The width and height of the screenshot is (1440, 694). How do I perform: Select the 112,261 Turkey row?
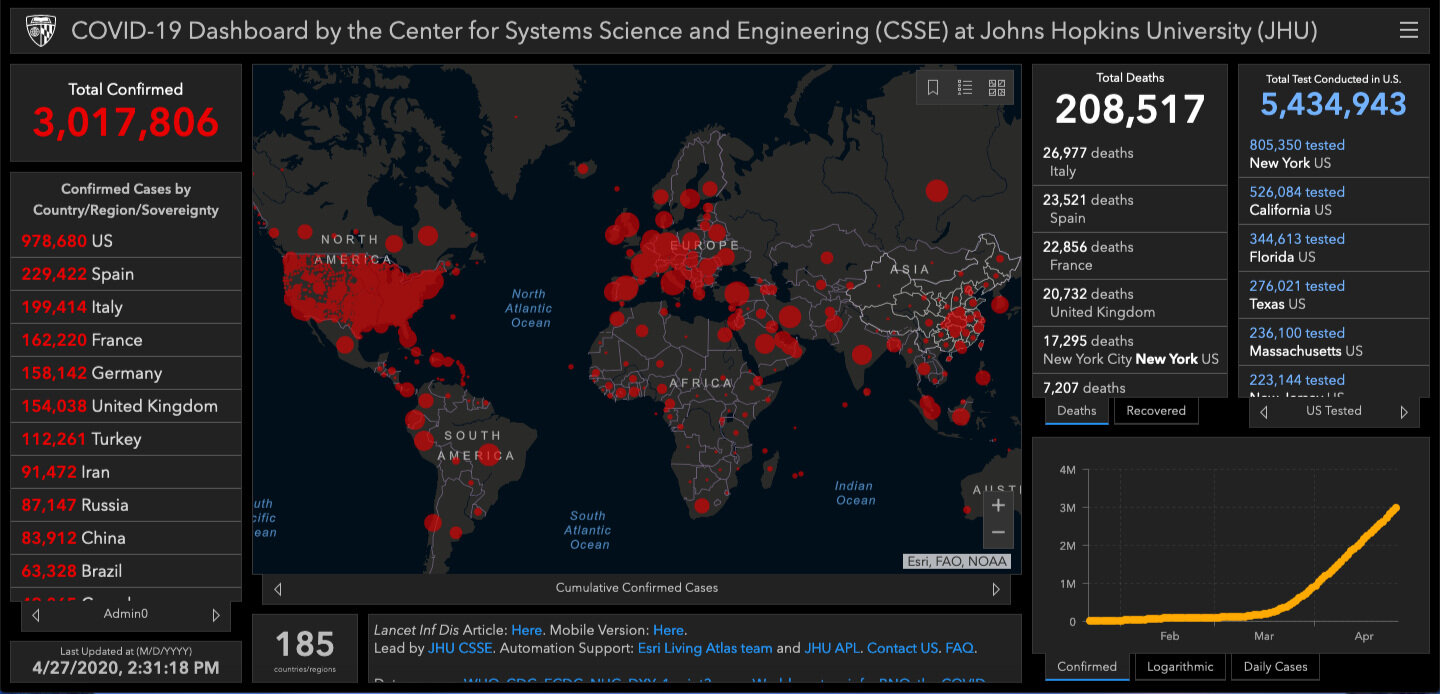126,439
